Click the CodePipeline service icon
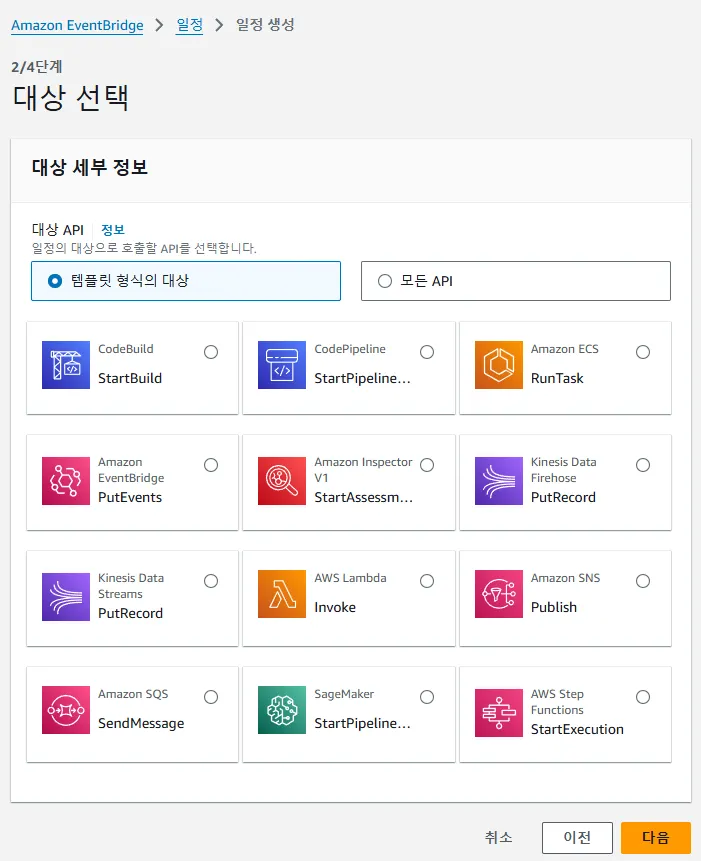Screen dimensions: 701x861 coord(282,365)
